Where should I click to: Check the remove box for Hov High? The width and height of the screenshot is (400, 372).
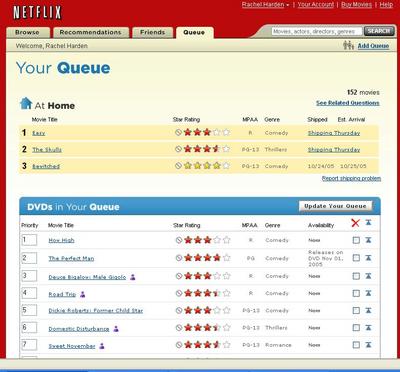click(356, 240)
